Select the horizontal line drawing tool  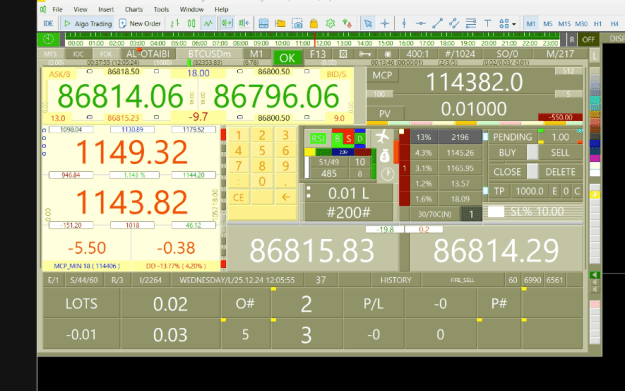click(421, 24)
